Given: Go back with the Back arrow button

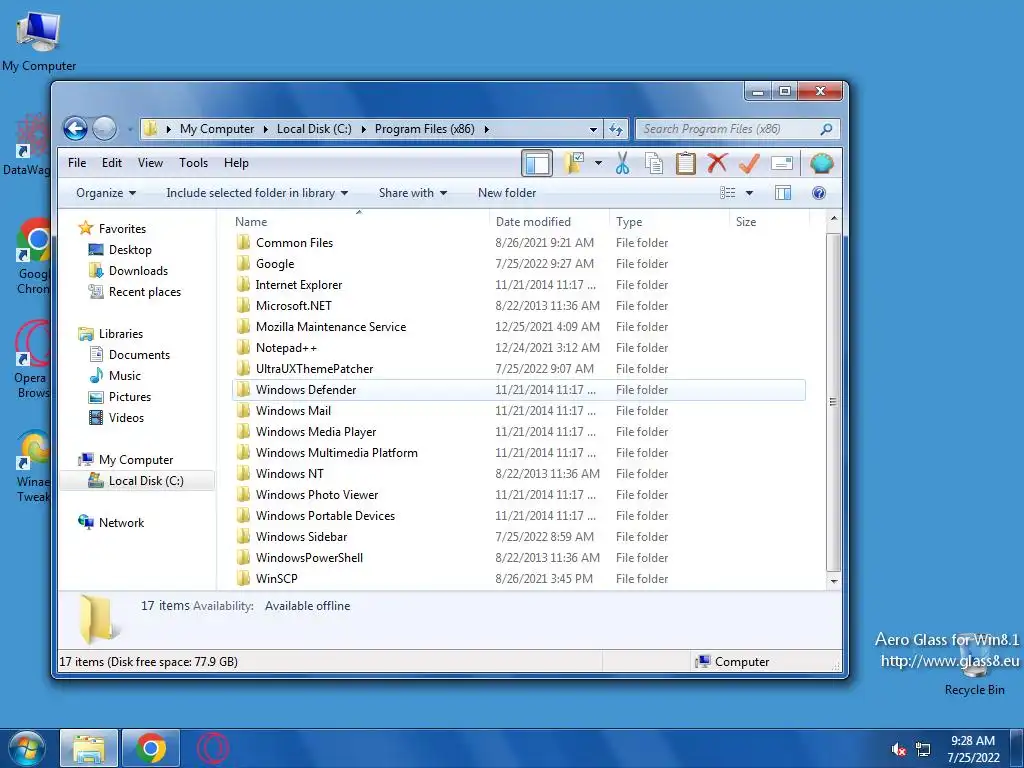Looking at the screenshot, I should (x=76, y=129).
